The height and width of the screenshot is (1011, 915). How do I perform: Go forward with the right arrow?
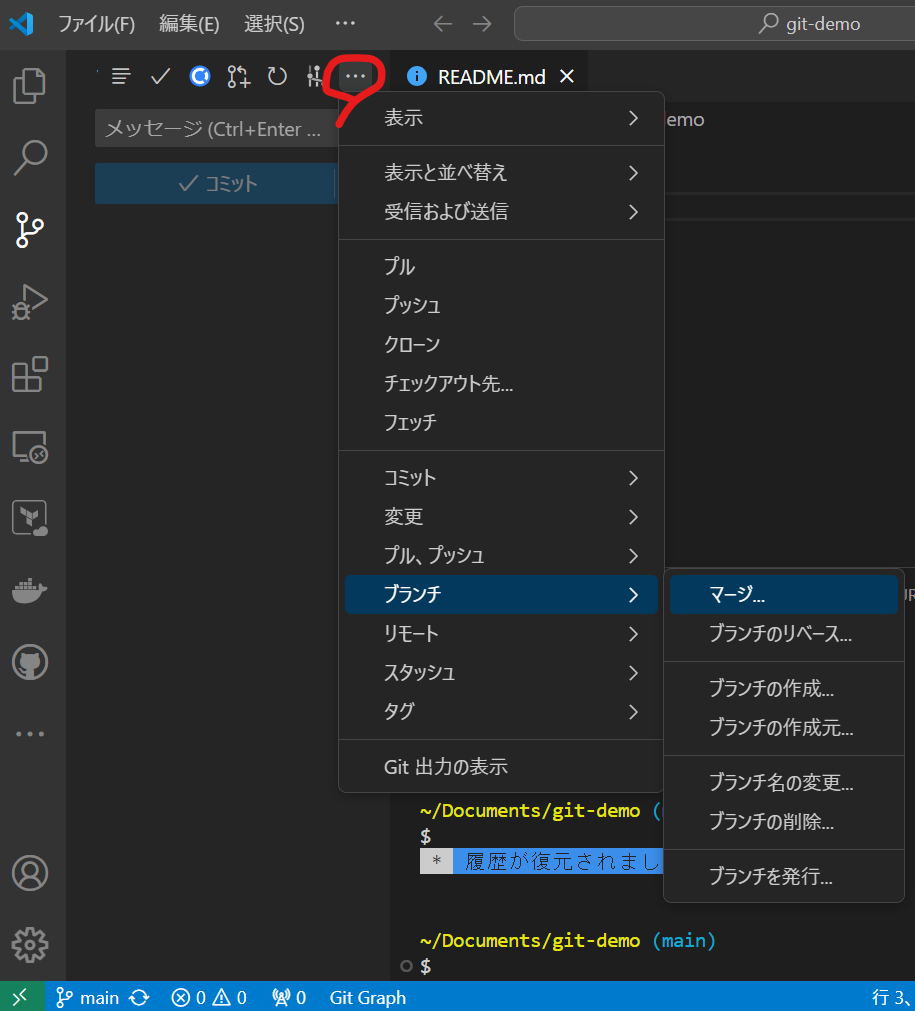coord(482,24)
